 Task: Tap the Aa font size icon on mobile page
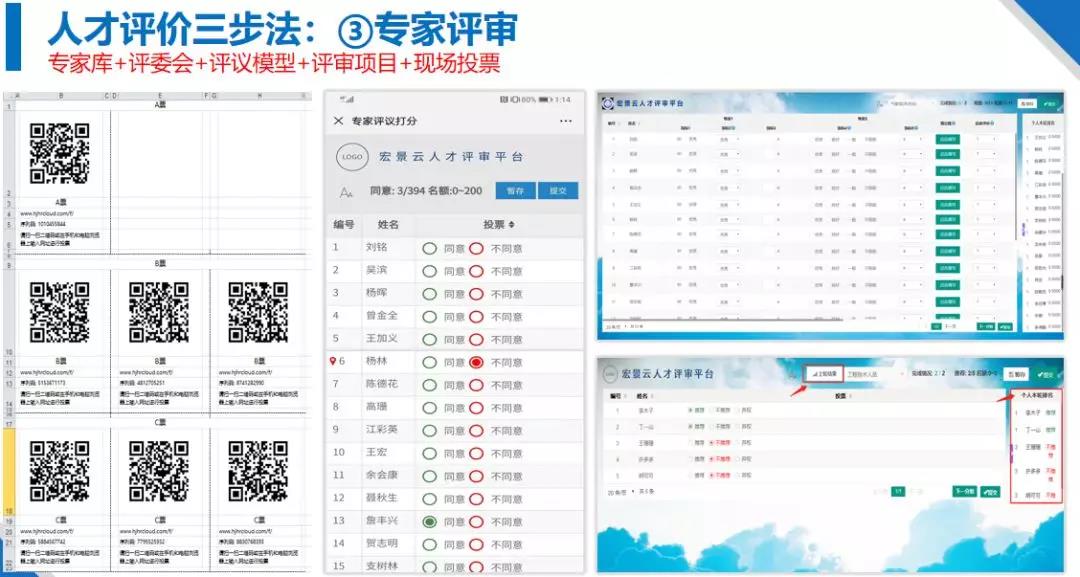pyautogui.click(x=346, y=193)
